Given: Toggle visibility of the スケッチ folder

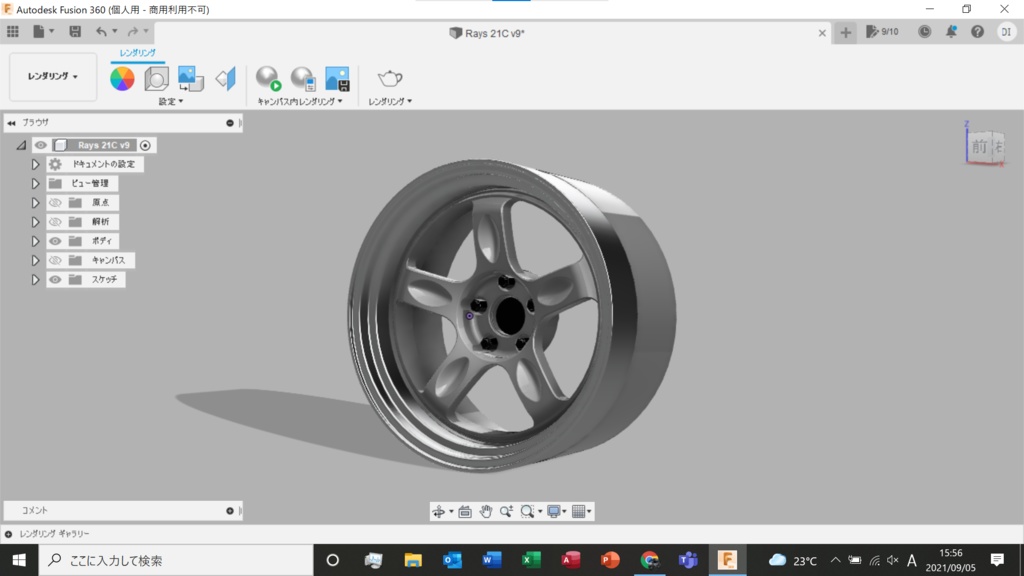Looking at the screenshot, I should point(55,280).
